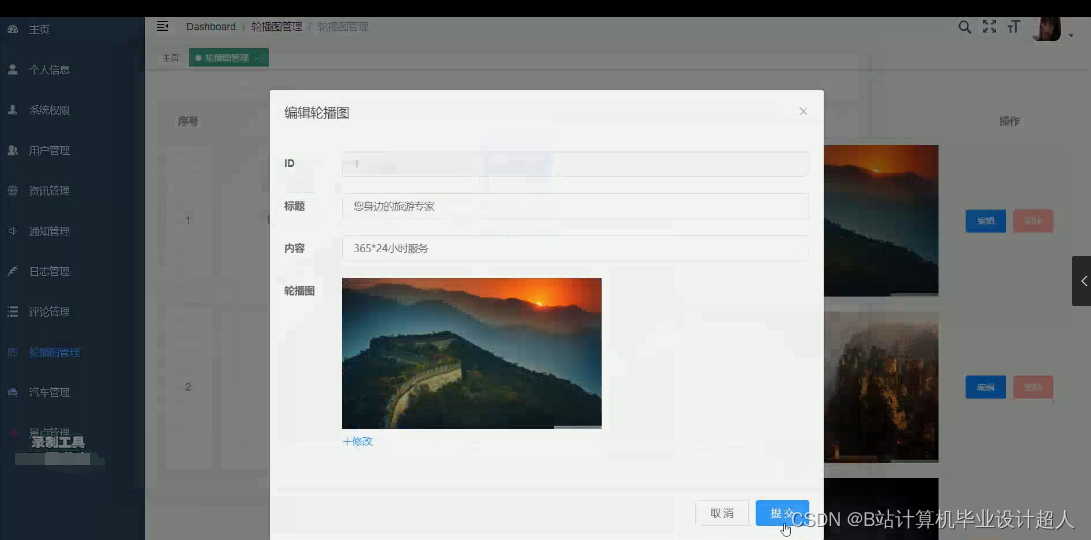Click the 评论管理 list icon in the sidebar
The width and height of the screenshot is (1091, 540).
pyautogui.click(x=13, y=312)
